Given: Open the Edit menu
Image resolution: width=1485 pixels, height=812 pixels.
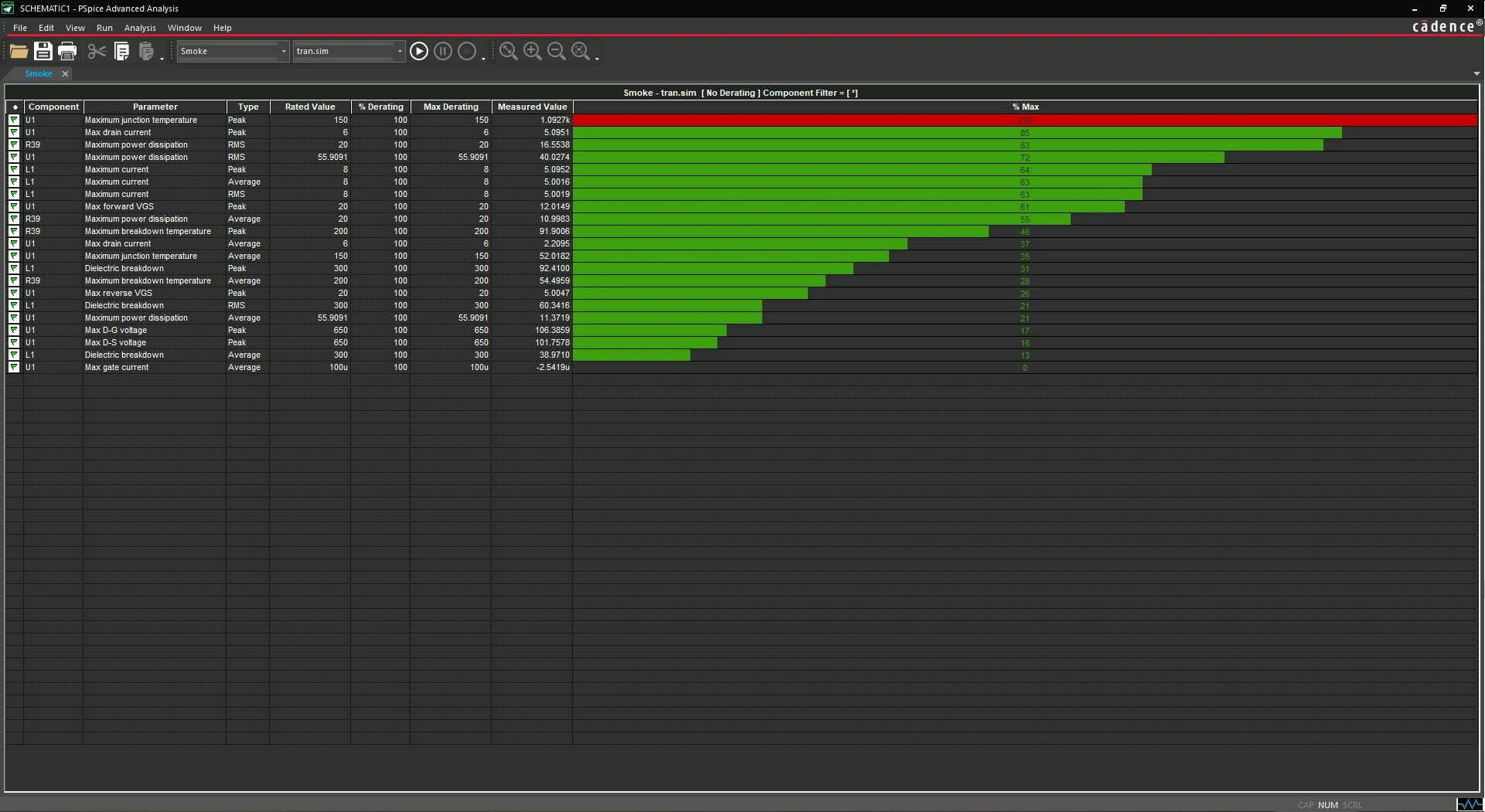Looking at the screenshot, I should pyautogui.click(x=46, y=28).
